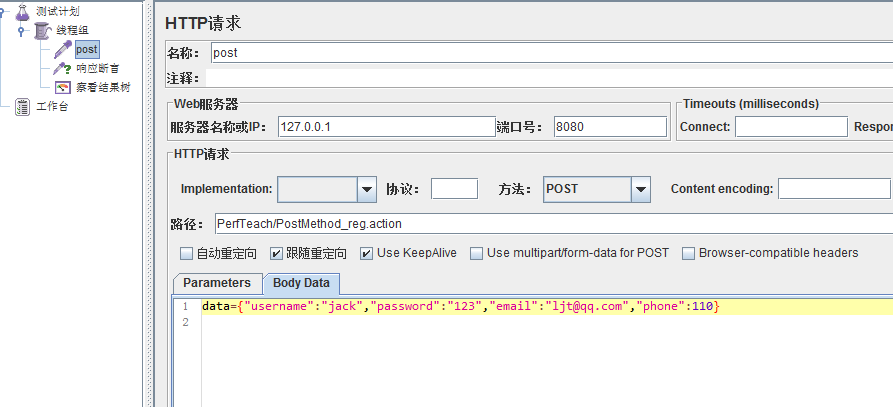Click the thread spool icon of 线程组
This screenshot has width=893, height=407.
tap(43, 30)
